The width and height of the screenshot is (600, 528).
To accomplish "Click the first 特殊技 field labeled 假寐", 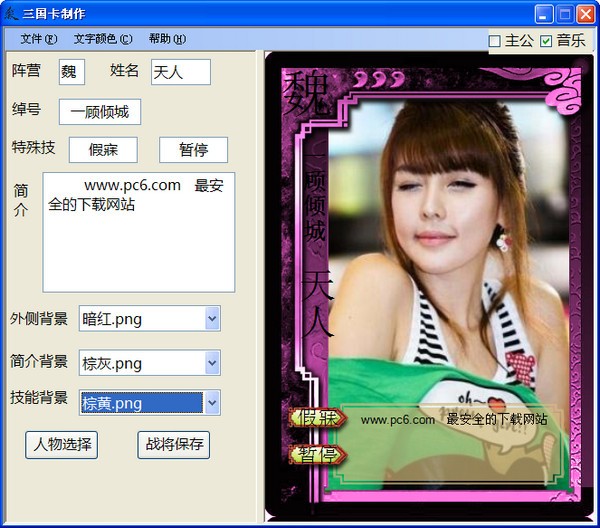I will (103, 150).
